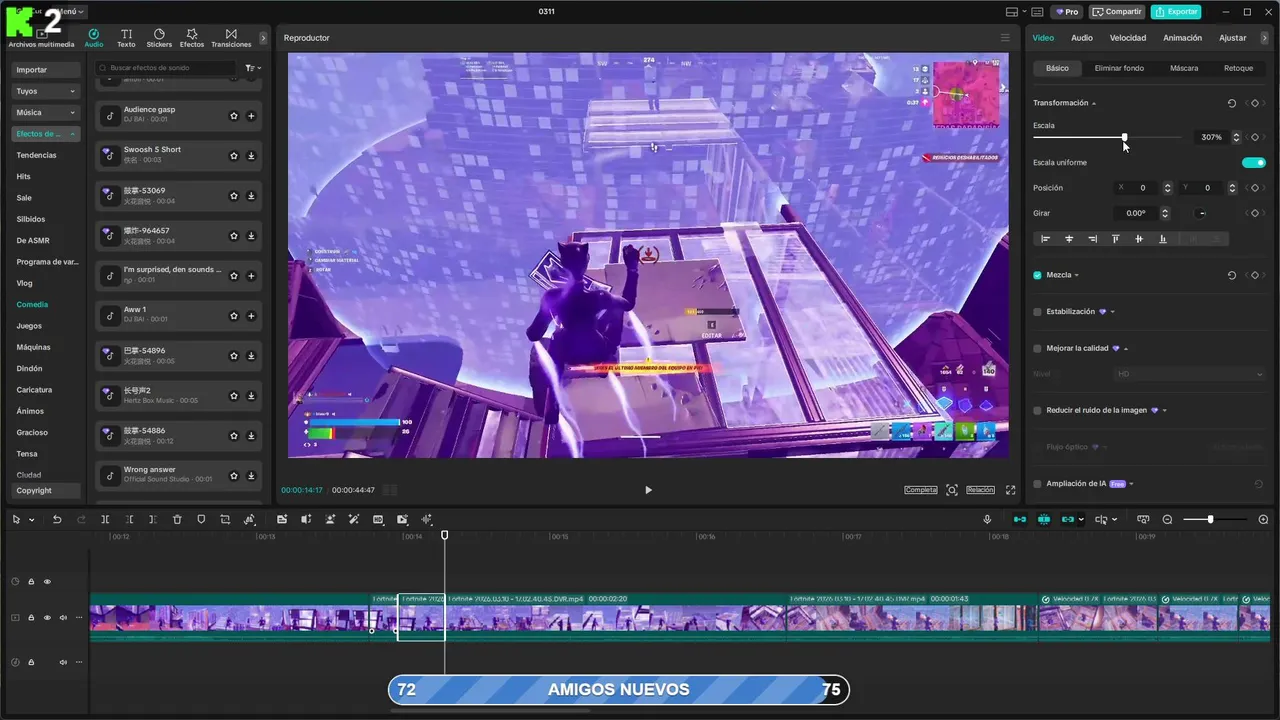Click the Relación aspect button
Screen dimensions: 1280x720
coord(980,490)
